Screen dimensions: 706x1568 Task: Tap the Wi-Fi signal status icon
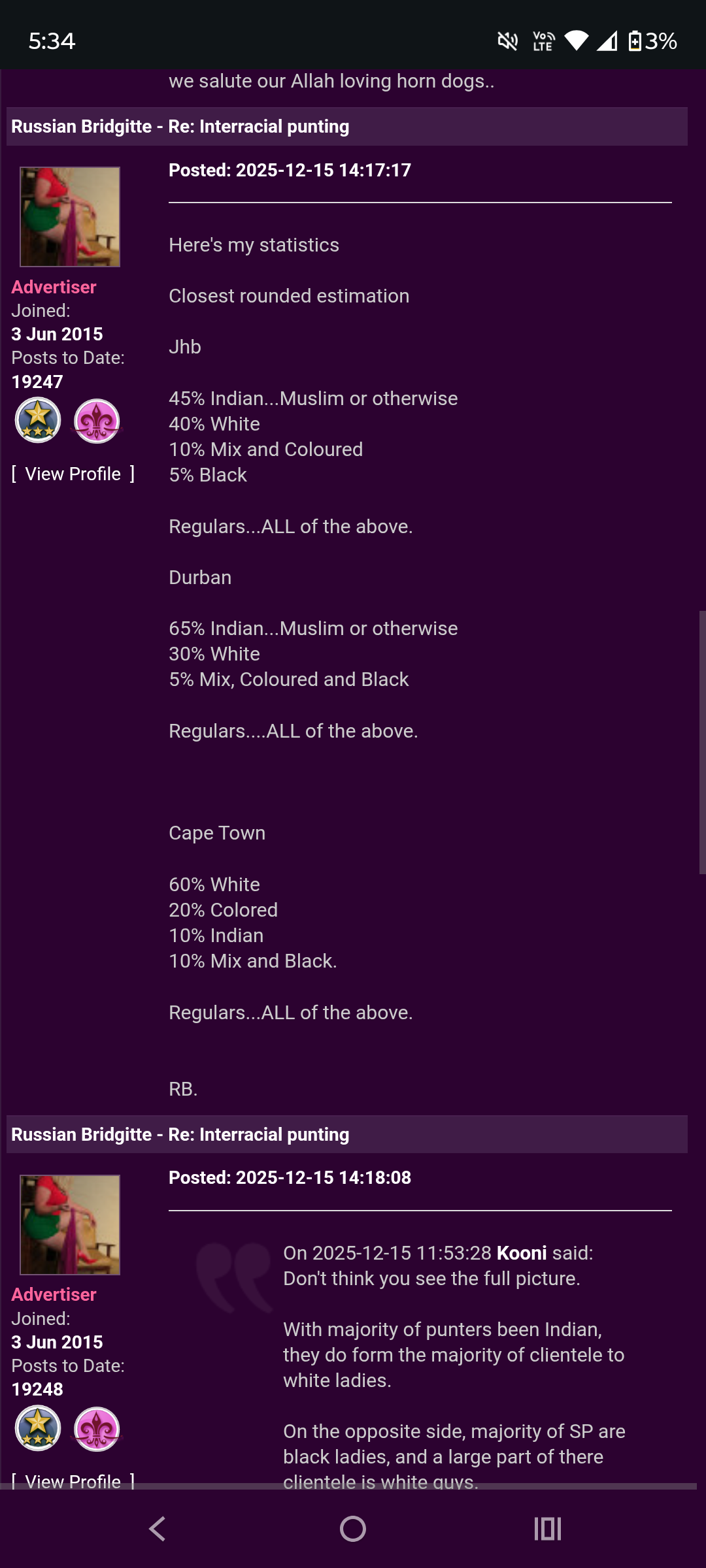576,41
